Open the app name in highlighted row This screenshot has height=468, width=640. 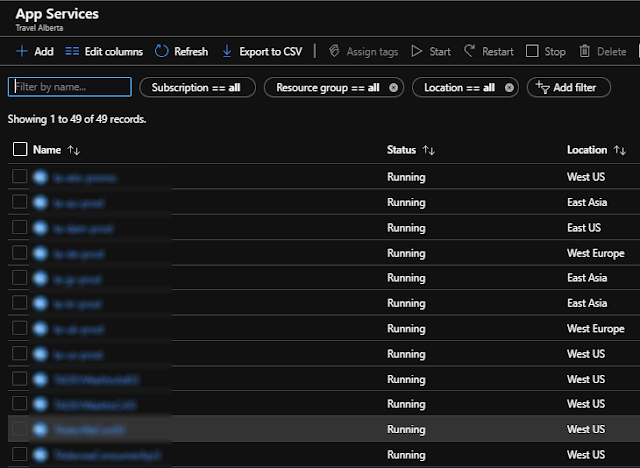click(89, 430)
